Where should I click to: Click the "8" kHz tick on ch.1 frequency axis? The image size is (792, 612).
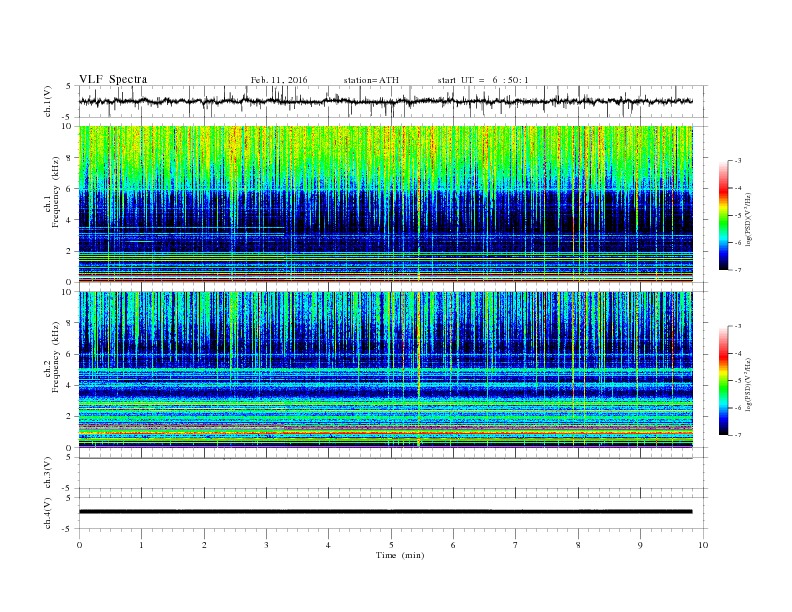click(69, 158)
